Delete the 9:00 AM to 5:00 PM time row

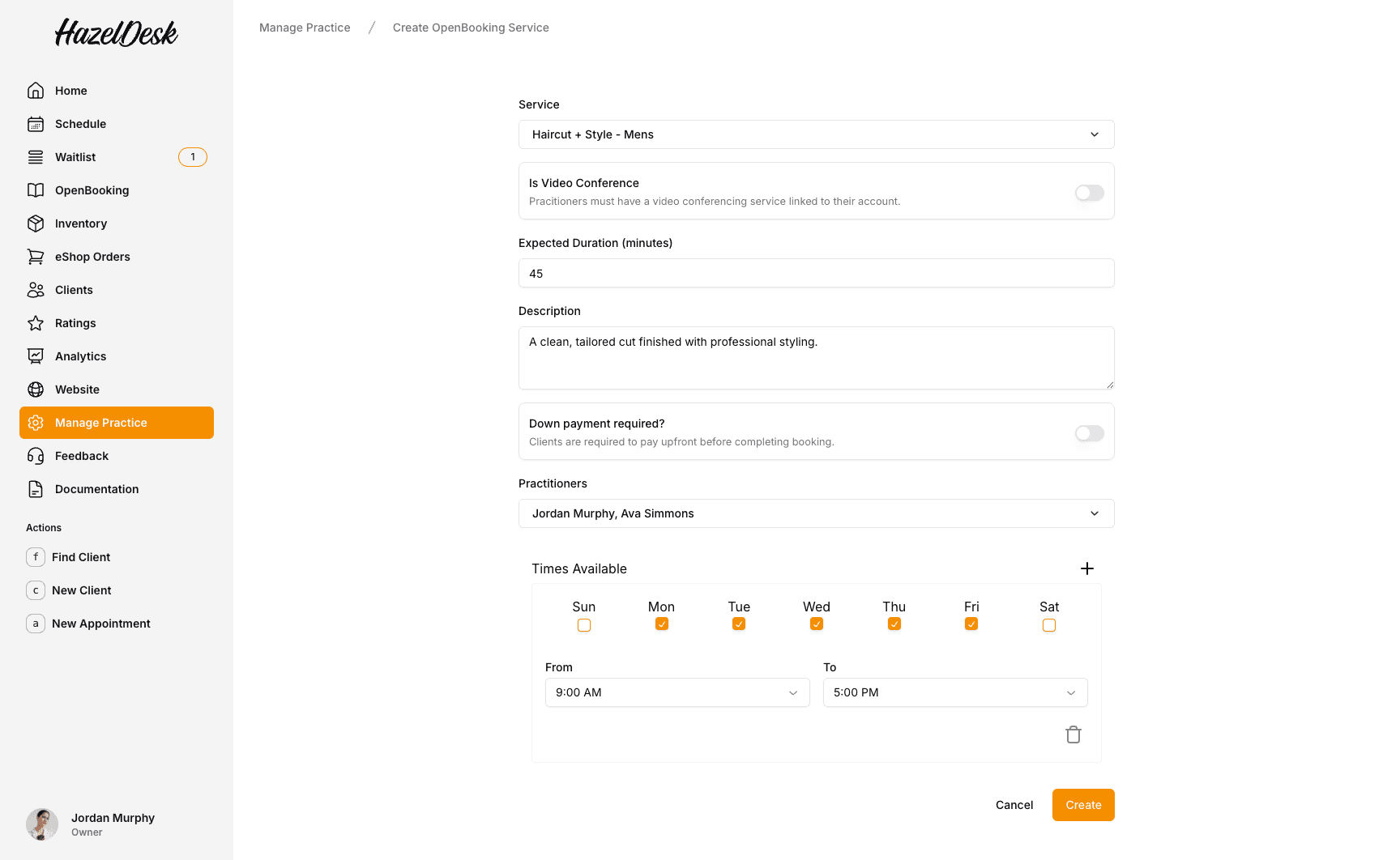[1073, 734]
